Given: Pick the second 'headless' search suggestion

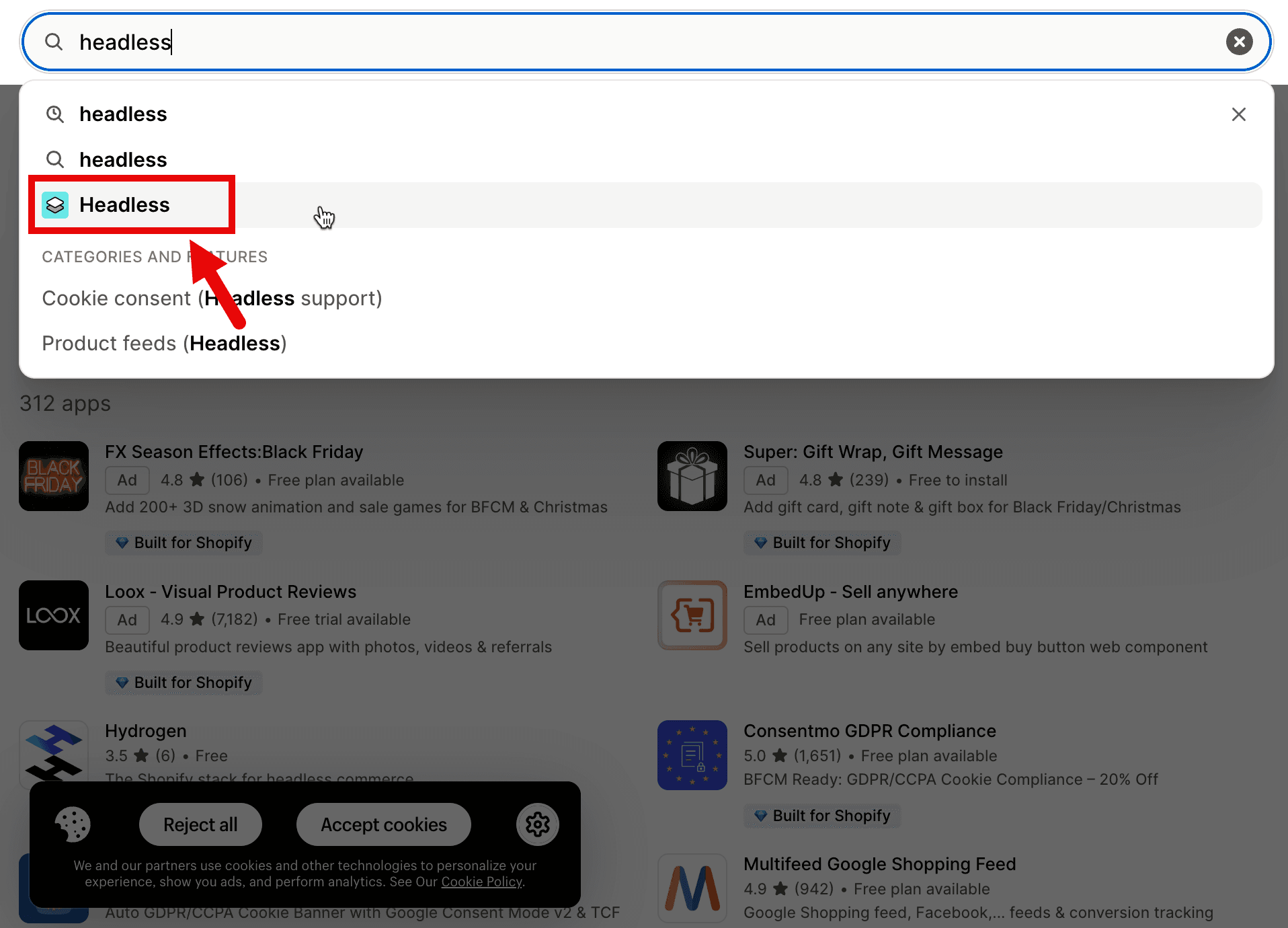Looking at the screenshot, I should coord(123,160).
